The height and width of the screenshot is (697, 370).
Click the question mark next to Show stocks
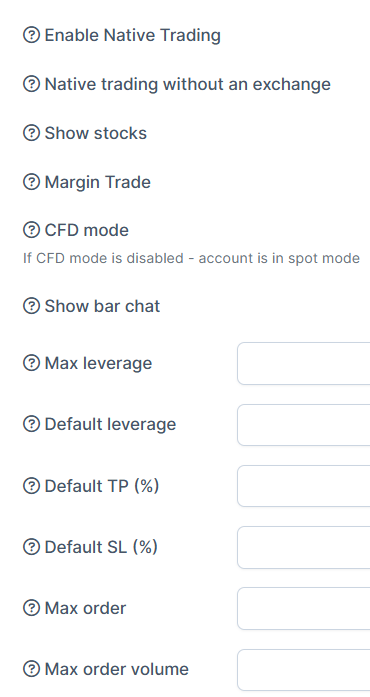click(x=31, y=133)
